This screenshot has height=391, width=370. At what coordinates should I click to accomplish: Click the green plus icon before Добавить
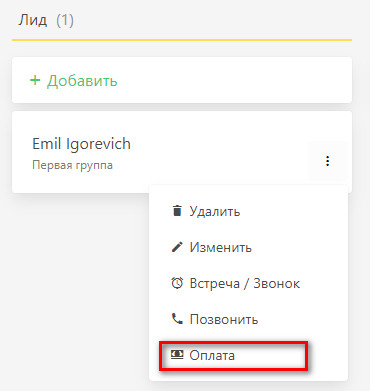pos(35,80)
